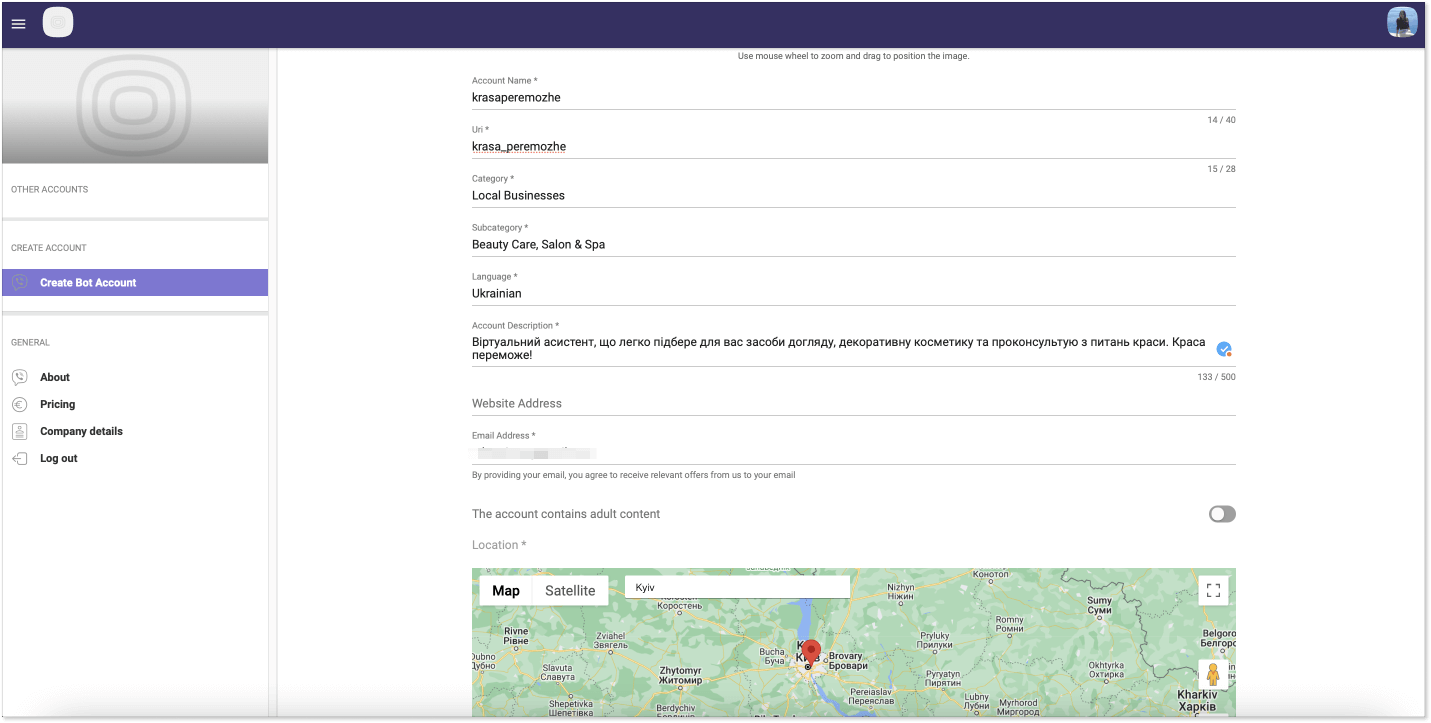Click the Viber logo in header
The image size is (1431, 723).
58,22
